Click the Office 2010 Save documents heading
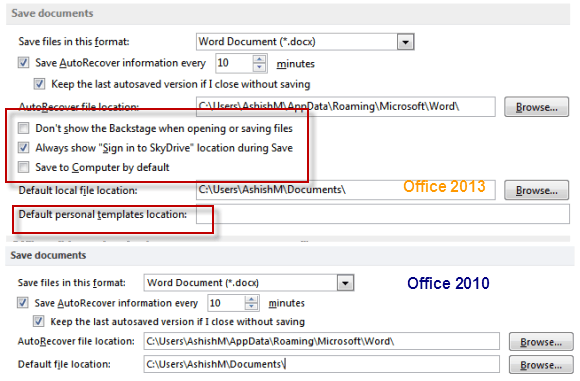 pyautogui.click(x=48, y=255)
